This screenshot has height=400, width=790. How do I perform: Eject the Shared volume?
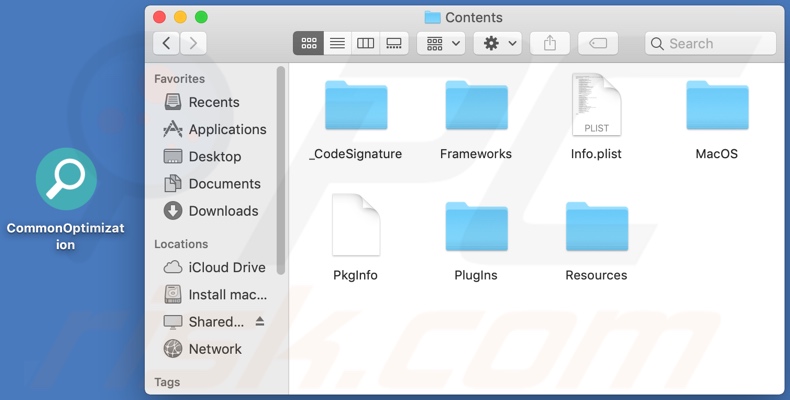tap(260, 322)
